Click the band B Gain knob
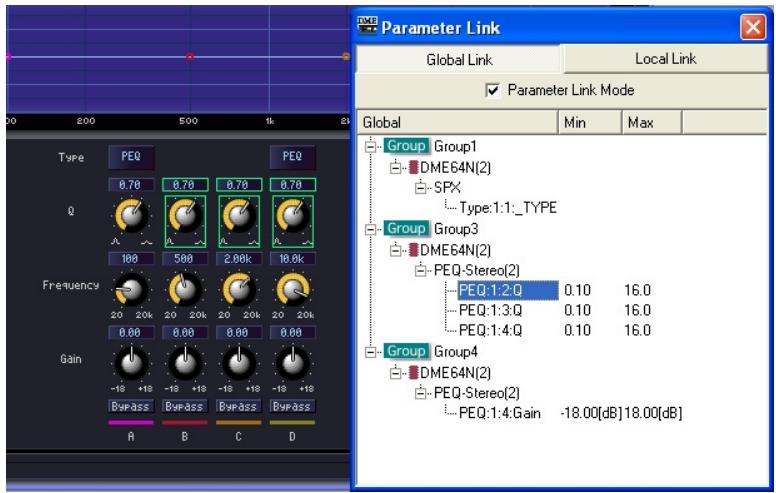776x493 pixels. point(185,363)
